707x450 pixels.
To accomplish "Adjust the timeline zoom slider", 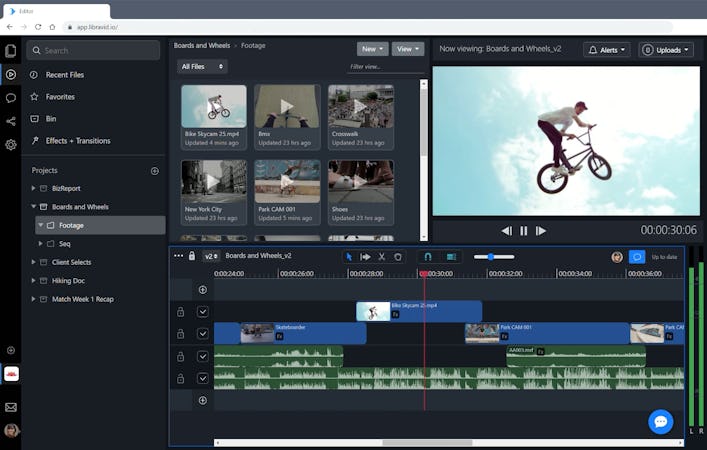I will click(493, 257).
